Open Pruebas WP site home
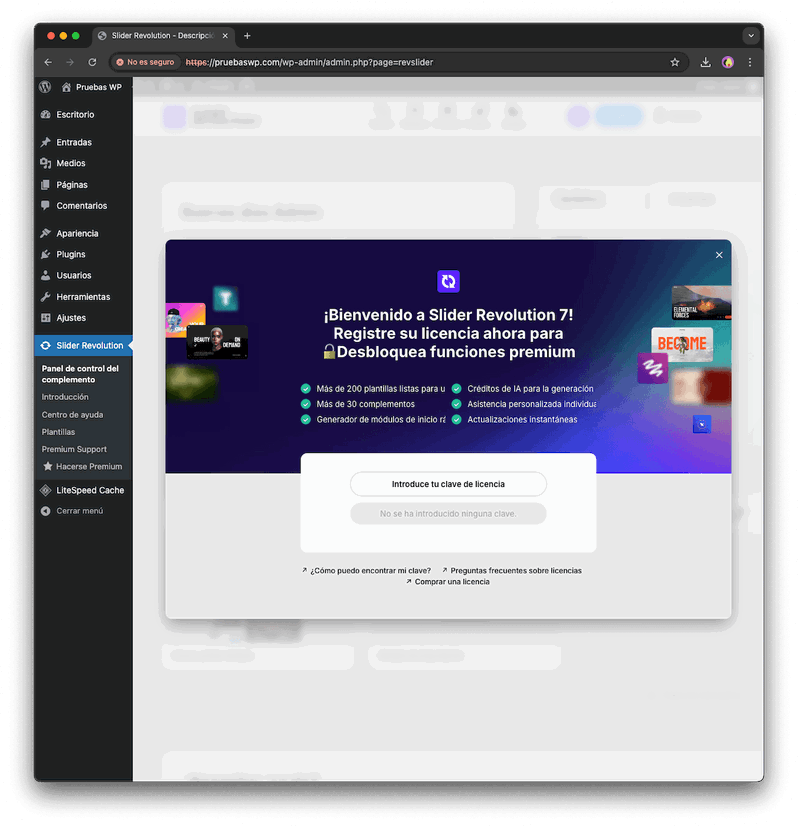Screen dimensions: 798x827 pyautogui.click(x=92, y=87)
